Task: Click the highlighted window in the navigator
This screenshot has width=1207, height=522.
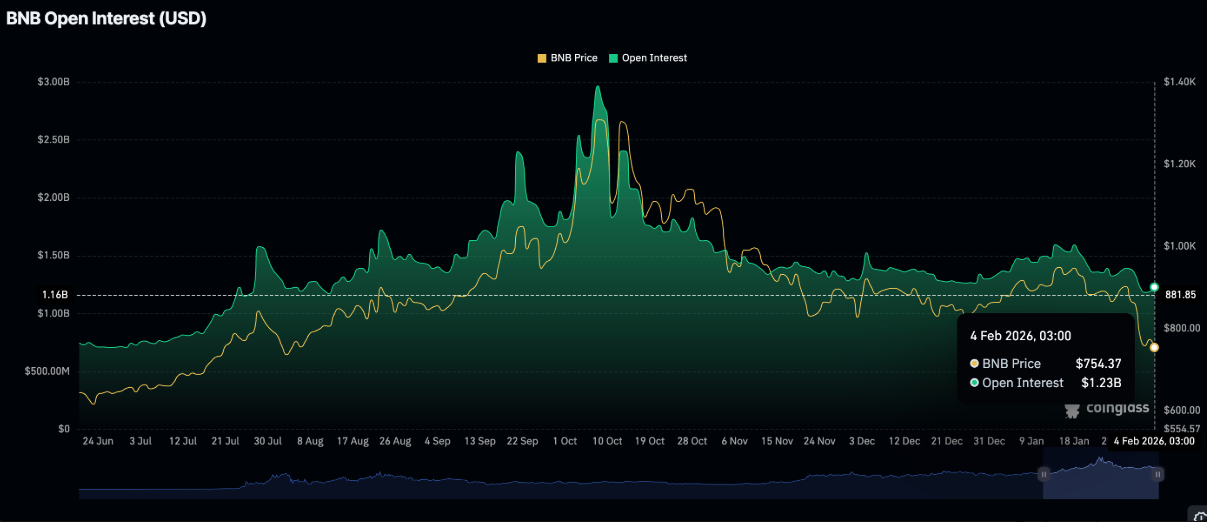Action: pos(1100,480)
